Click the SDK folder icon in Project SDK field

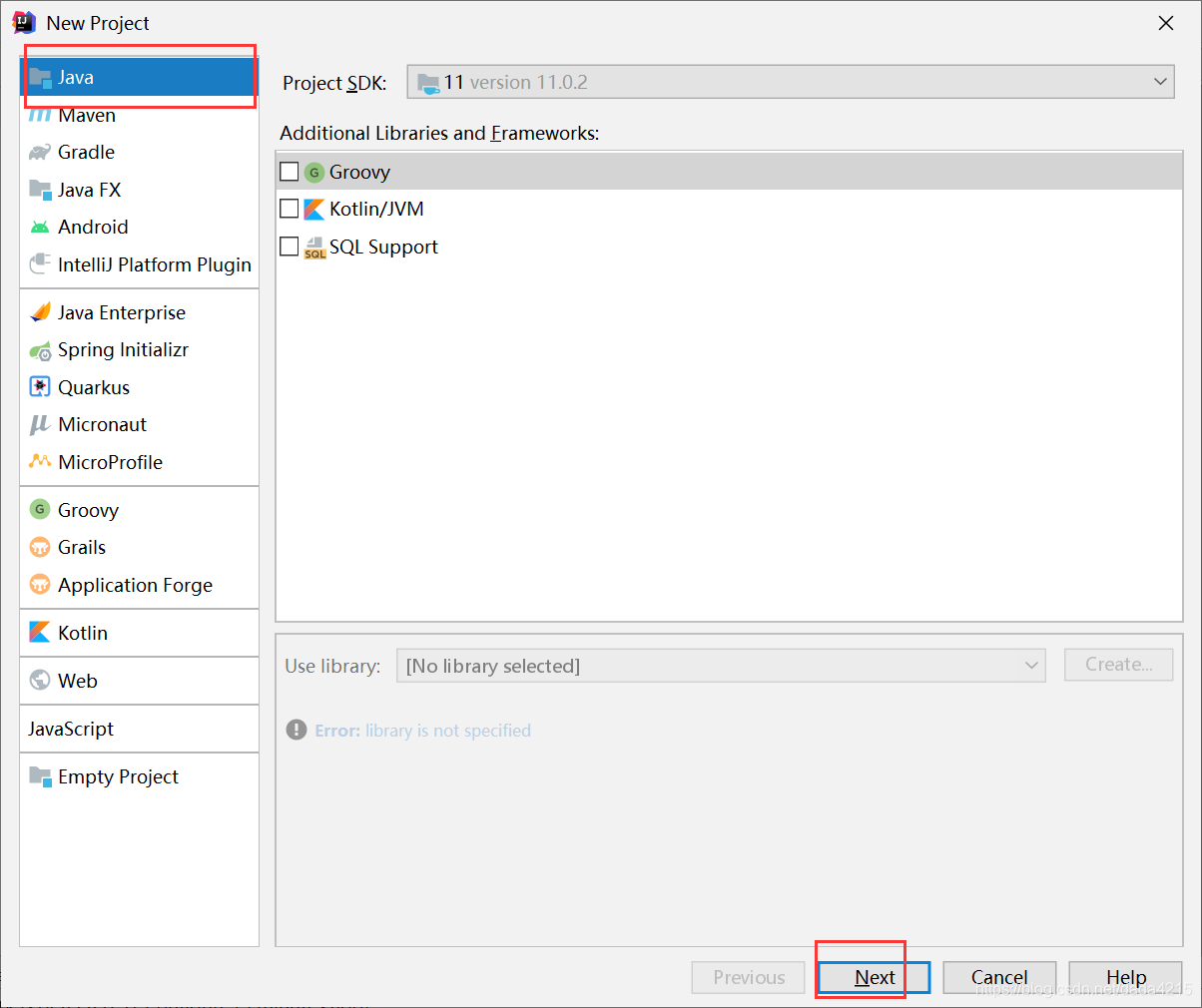coord(428,83)
